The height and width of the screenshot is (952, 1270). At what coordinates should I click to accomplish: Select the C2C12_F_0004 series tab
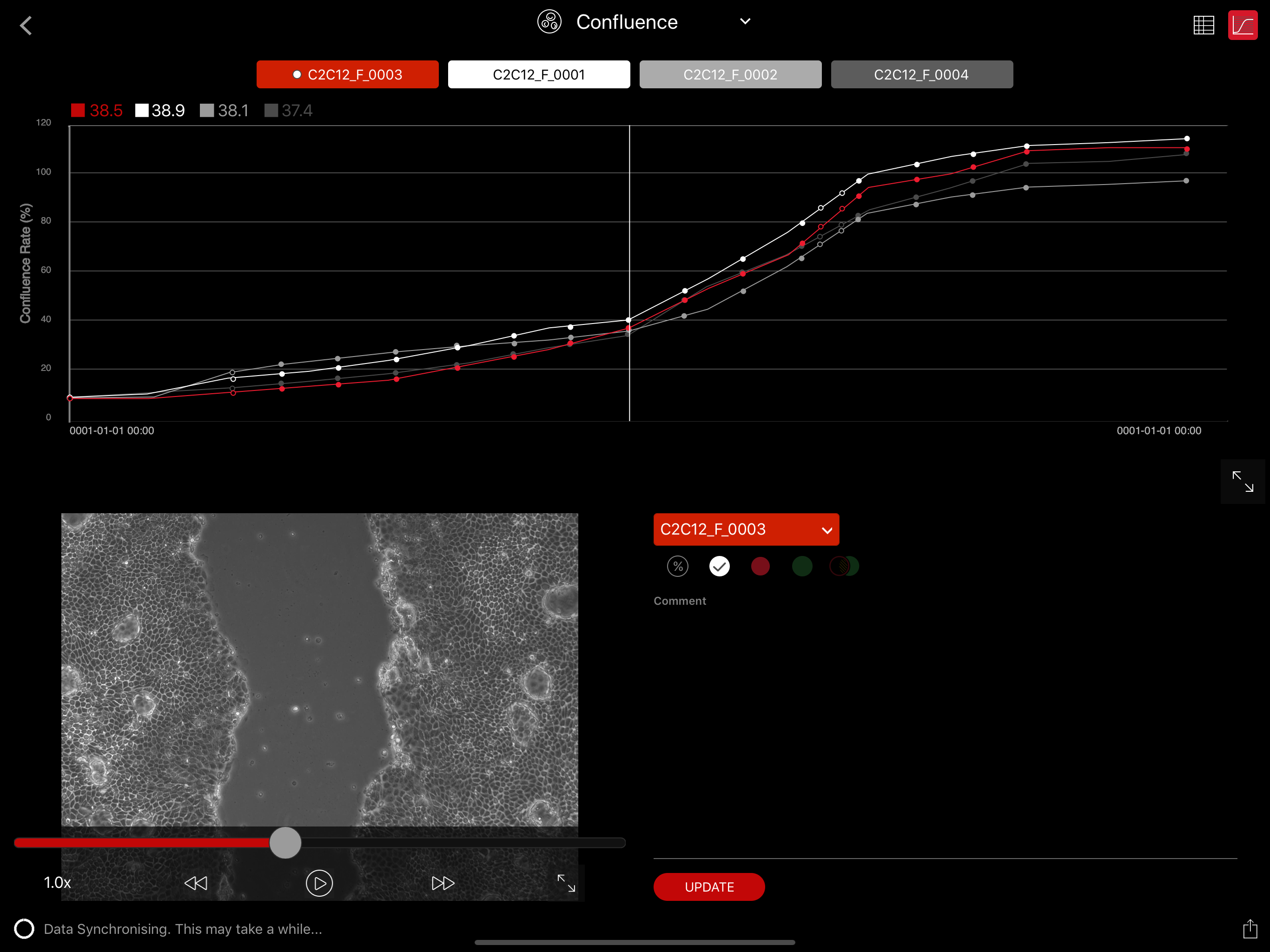click(x=921, y=75)
